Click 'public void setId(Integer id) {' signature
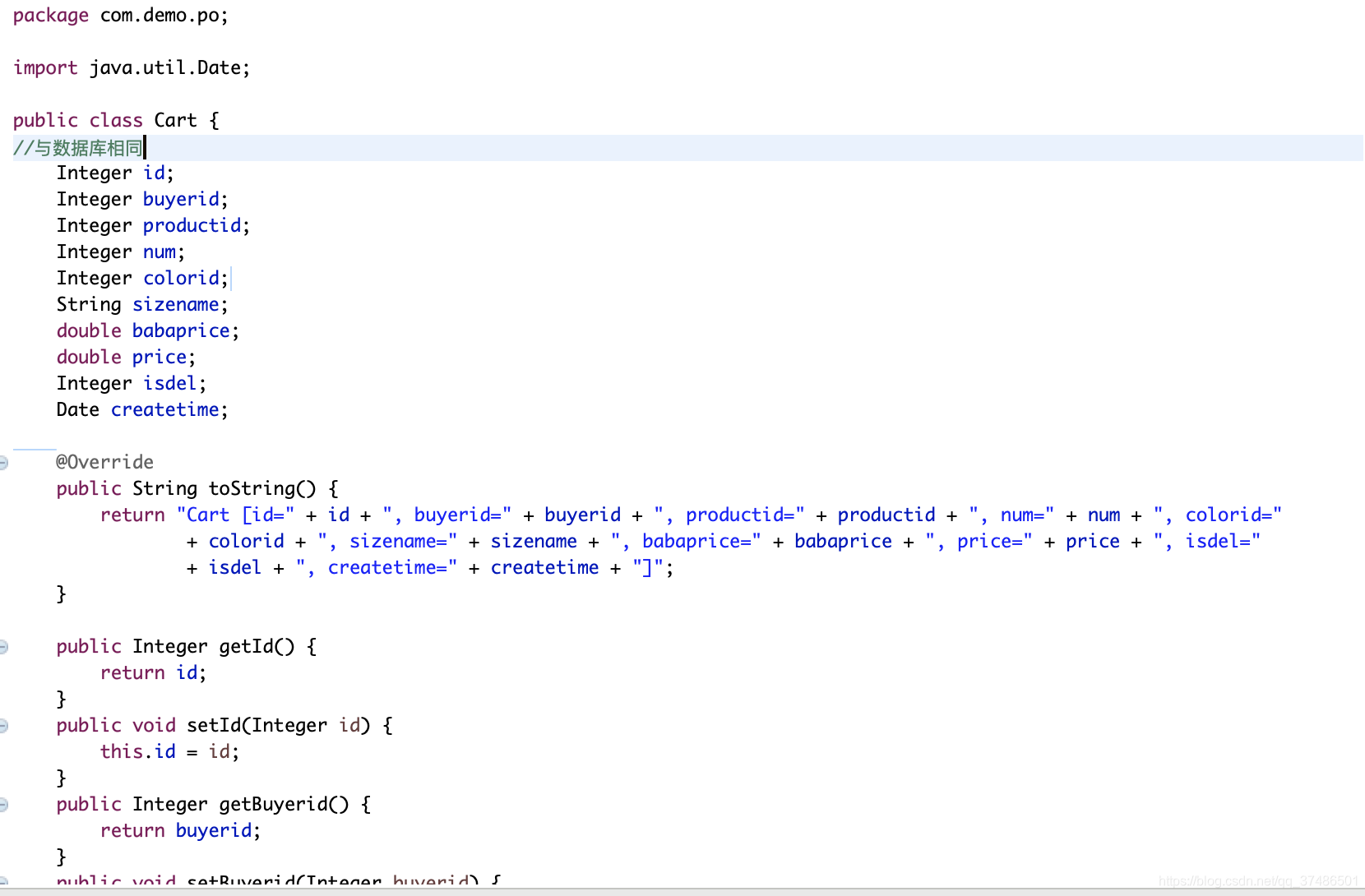The image size is (1365, 896). 224,725
